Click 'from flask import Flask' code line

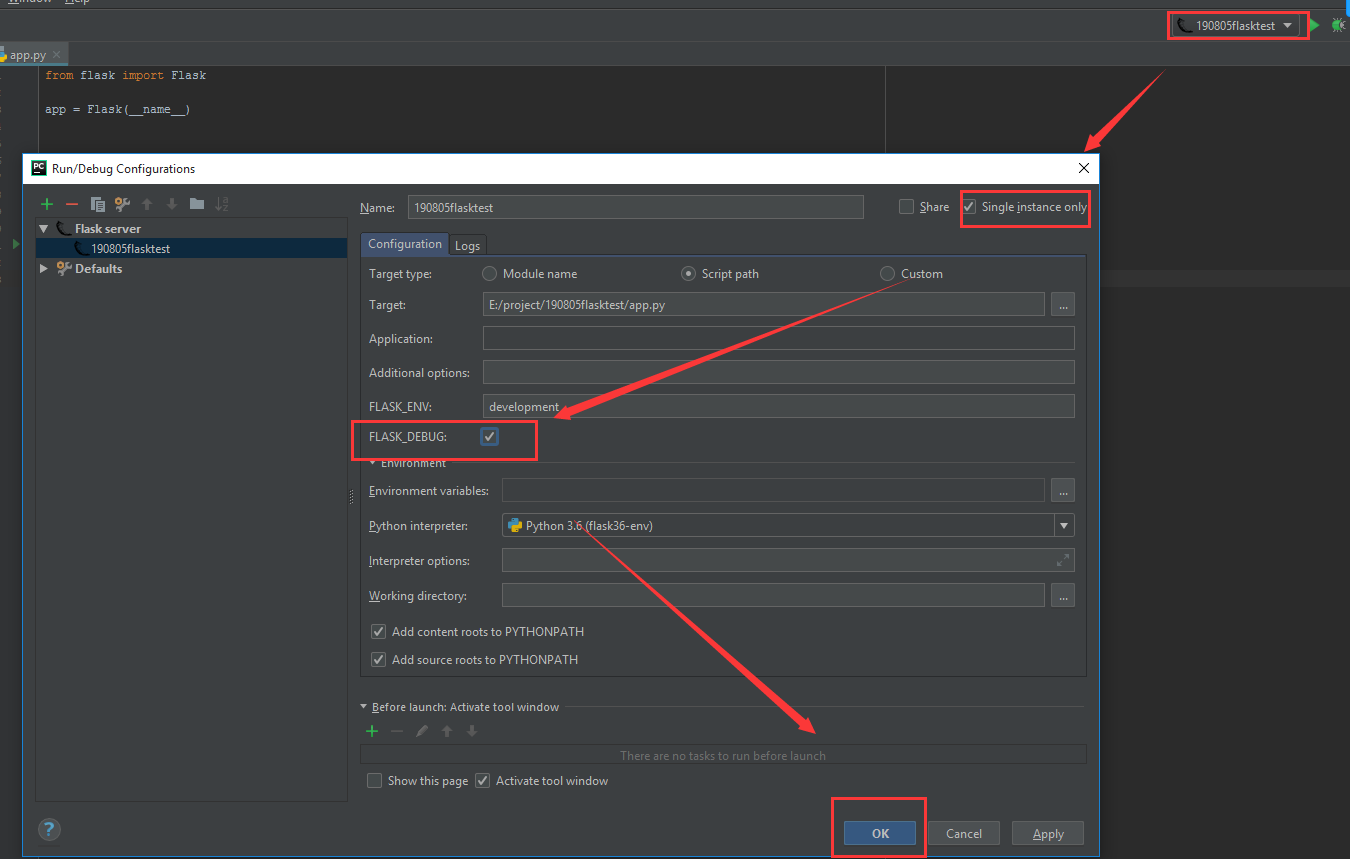[x=126, y=75]
